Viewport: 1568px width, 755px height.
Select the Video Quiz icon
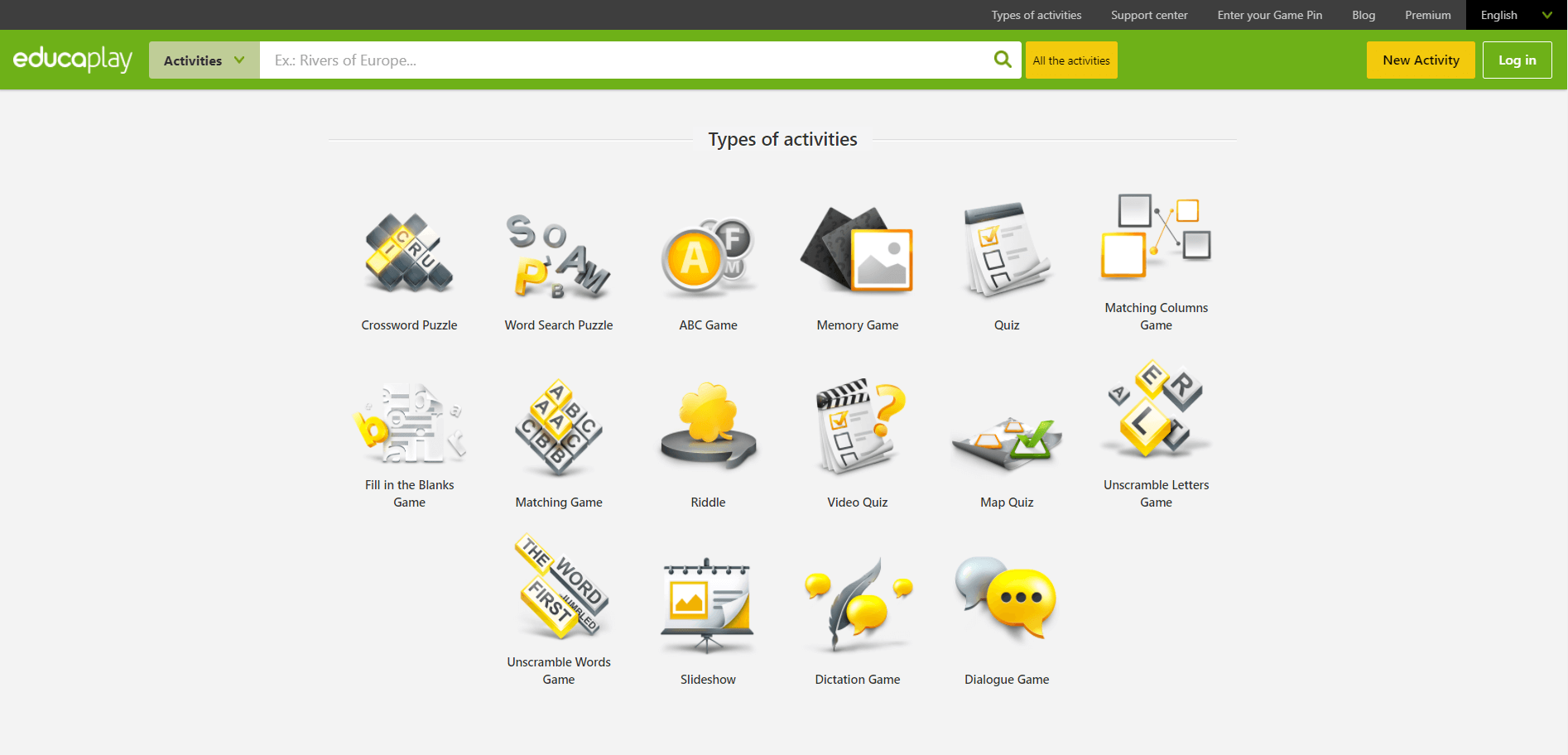[857, 426]
